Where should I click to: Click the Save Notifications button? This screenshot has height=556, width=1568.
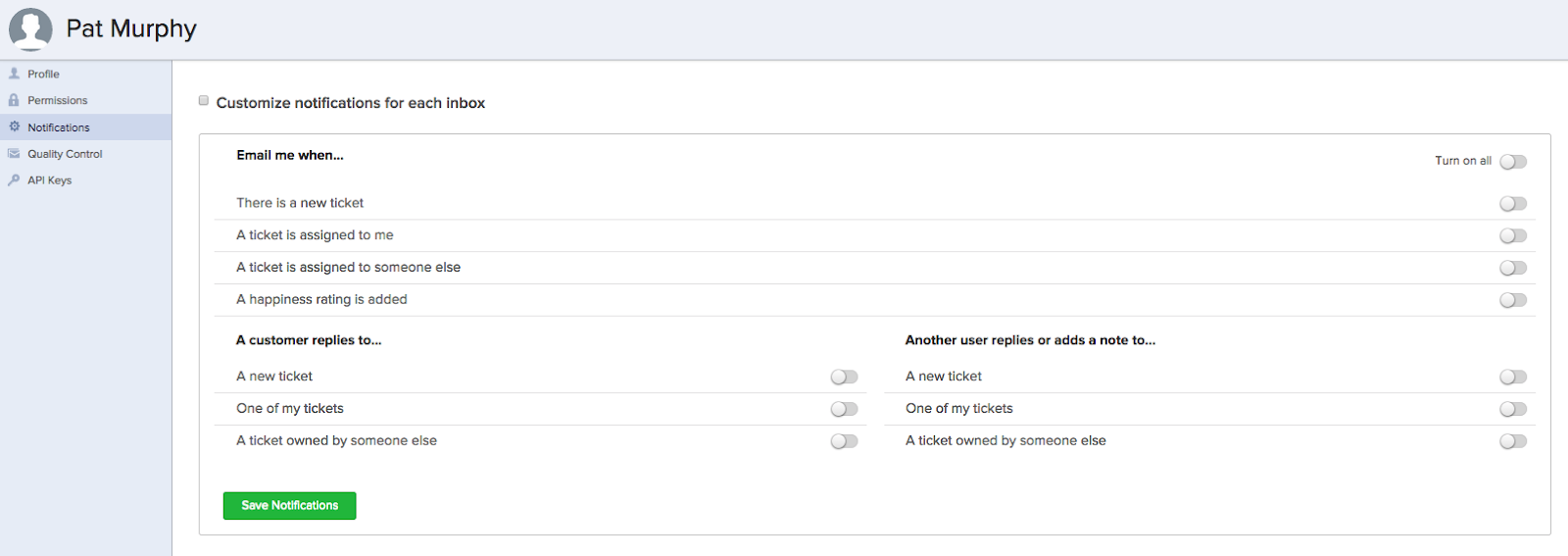[289, 505]
